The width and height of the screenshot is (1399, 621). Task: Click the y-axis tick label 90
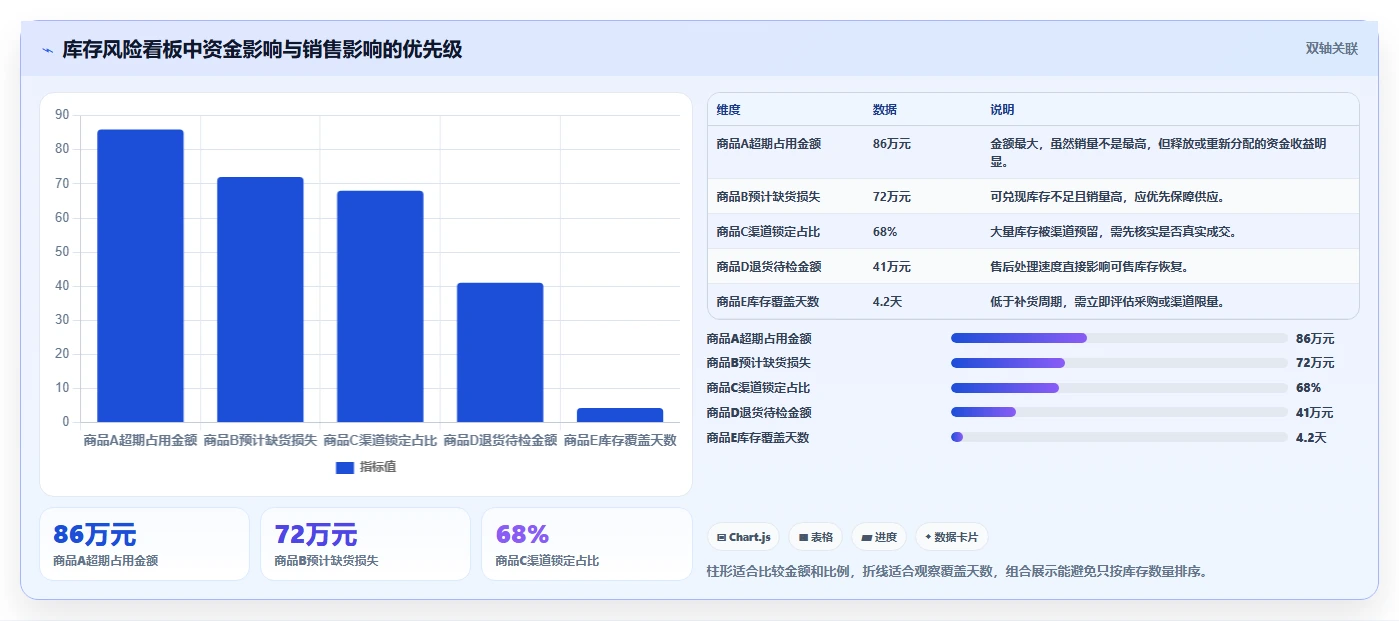coord(62,115)
